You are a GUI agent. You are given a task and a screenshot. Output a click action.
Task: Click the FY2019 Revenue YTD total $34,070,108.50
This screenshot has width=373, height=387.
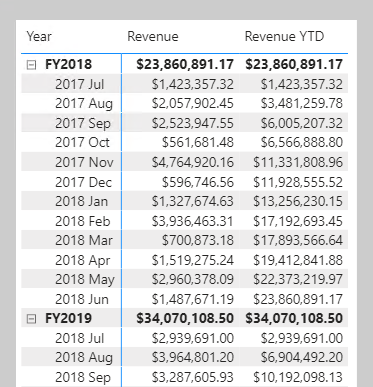(x=294, y=318)
